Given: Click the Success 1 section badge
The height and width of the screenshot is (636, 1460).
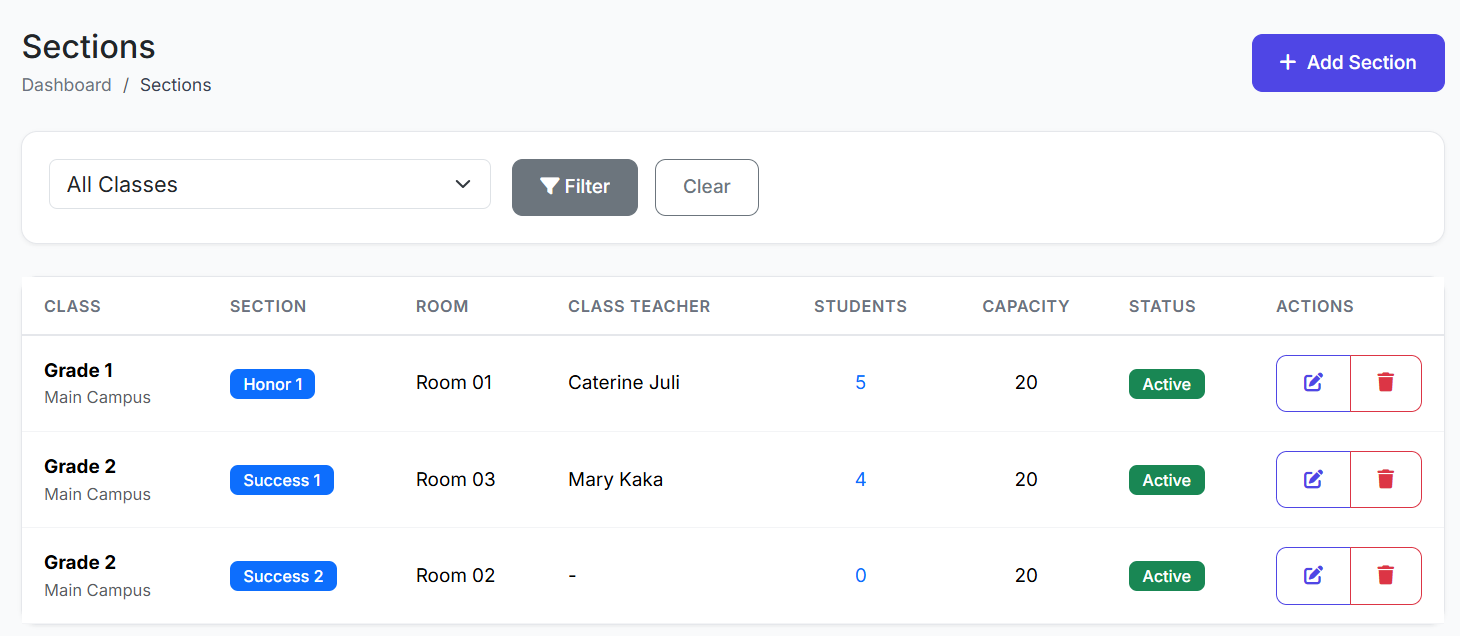Looking at the screenshot, I should coord(282,480).
